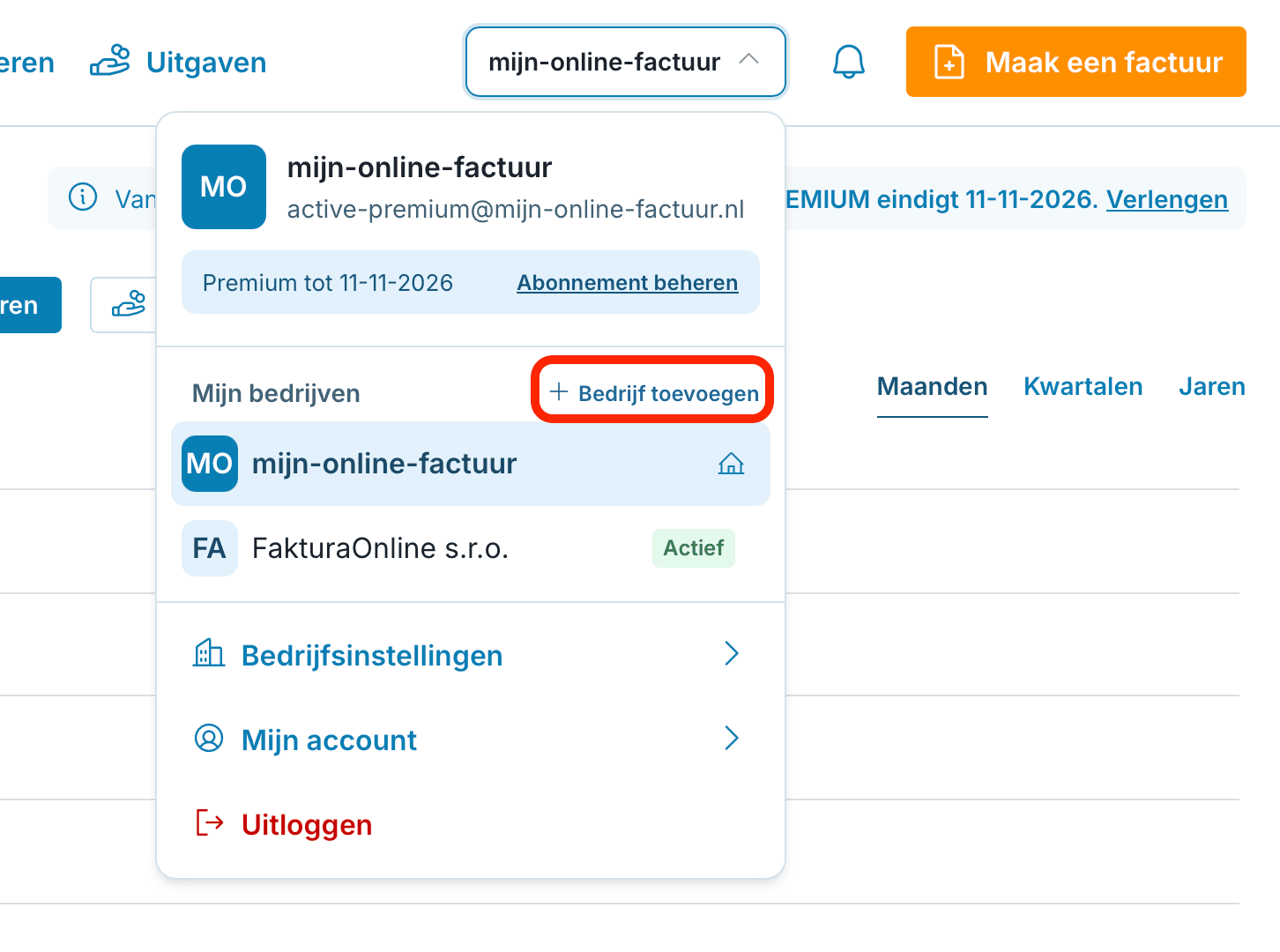1280x952 pixels.
Task: Click the info icon in the banner
Action: pos(83,197)
